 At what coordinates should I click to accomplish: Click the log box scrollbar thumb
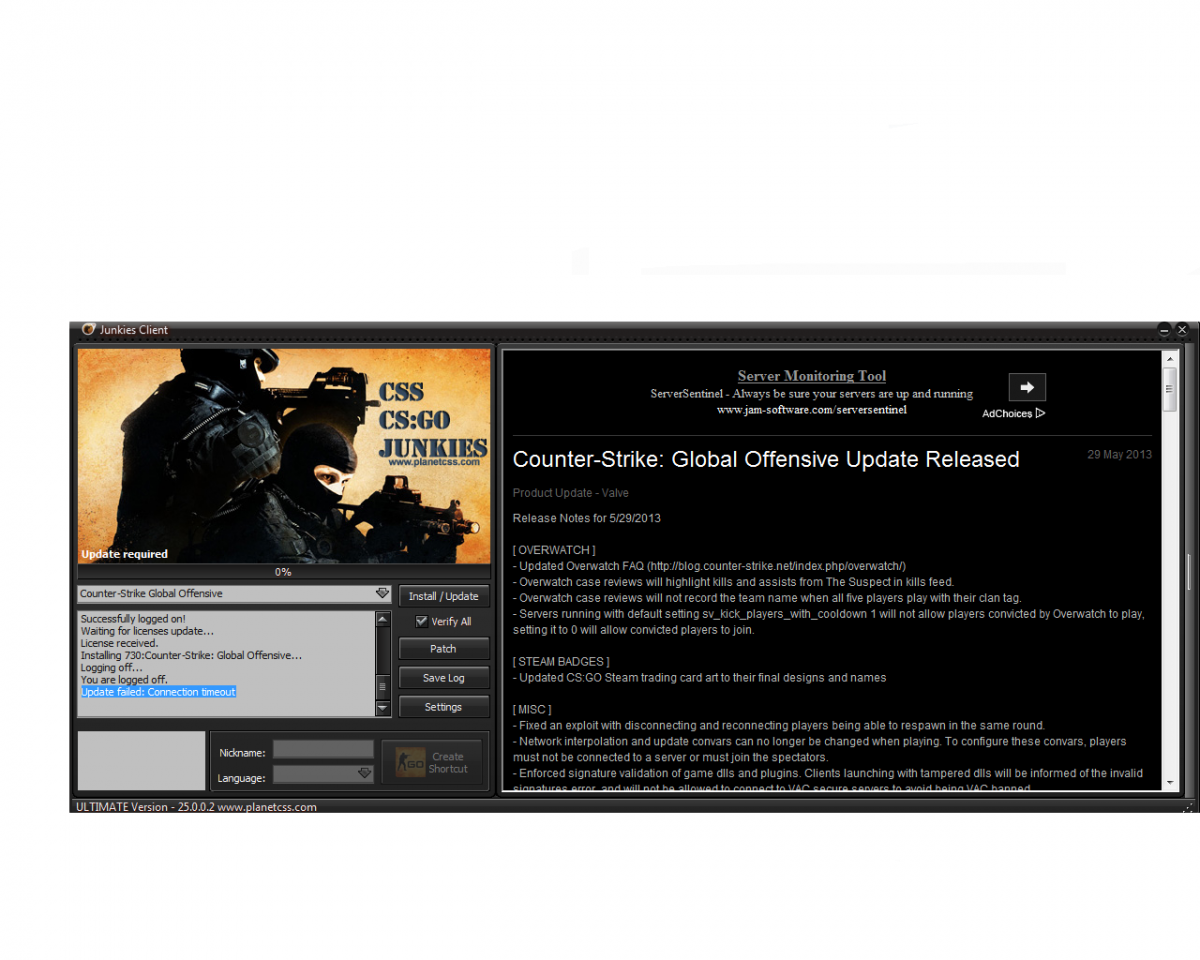[x=383, y=687]
